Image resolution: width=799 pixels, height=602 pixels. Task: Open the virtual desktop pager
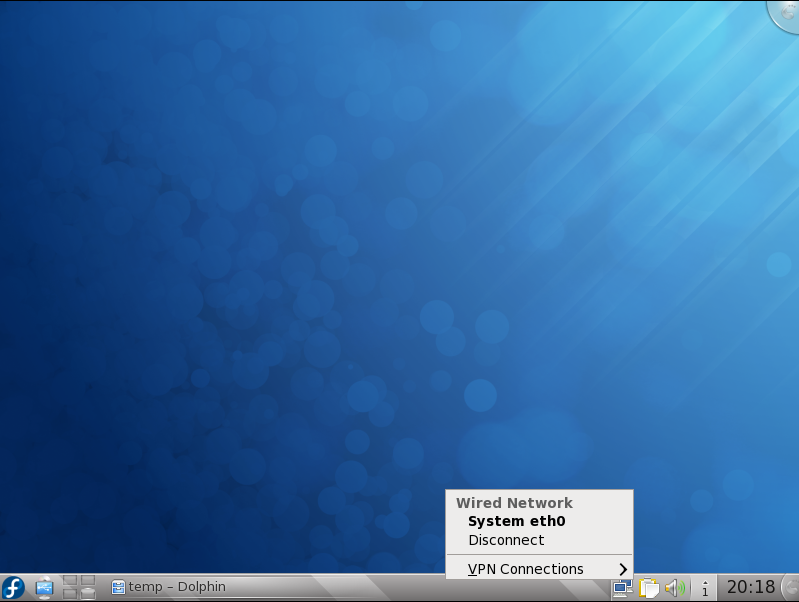tap(79, 587)
